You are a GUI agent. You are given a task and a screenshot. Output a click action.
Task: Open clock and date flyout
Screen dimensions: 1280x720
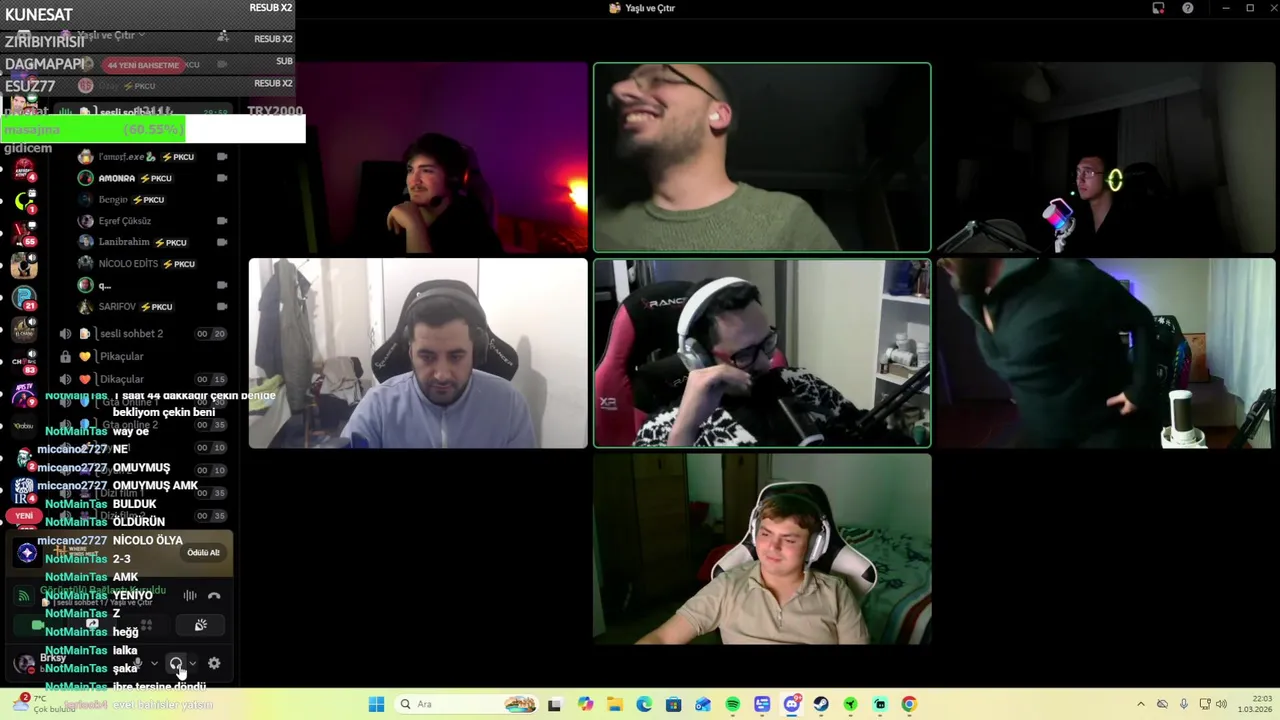pyautogui.click(x=1256, y=704)
